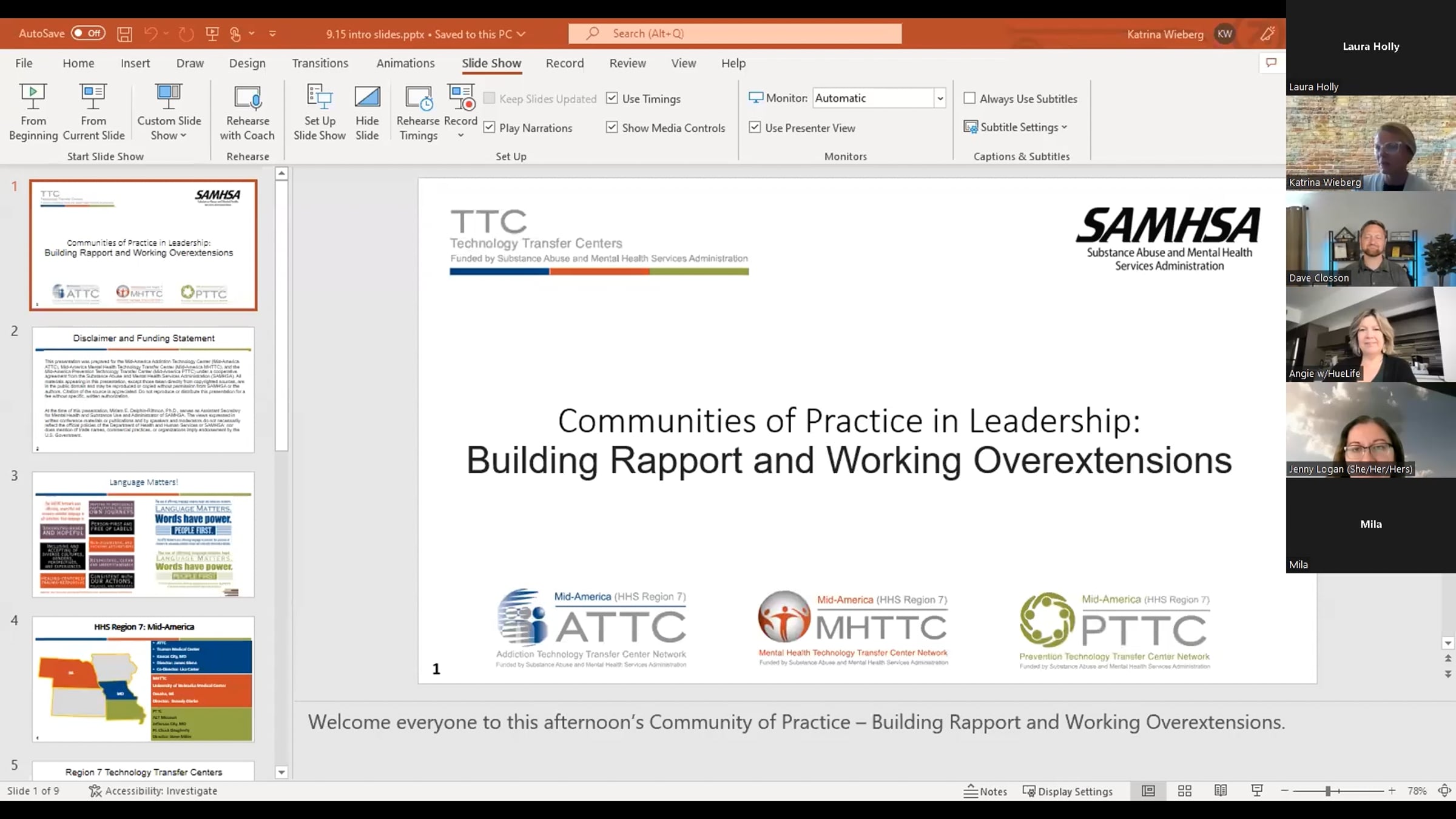1456x819 pixels.
Task: Start slide show From Beginning
Action: coord(33,112)
